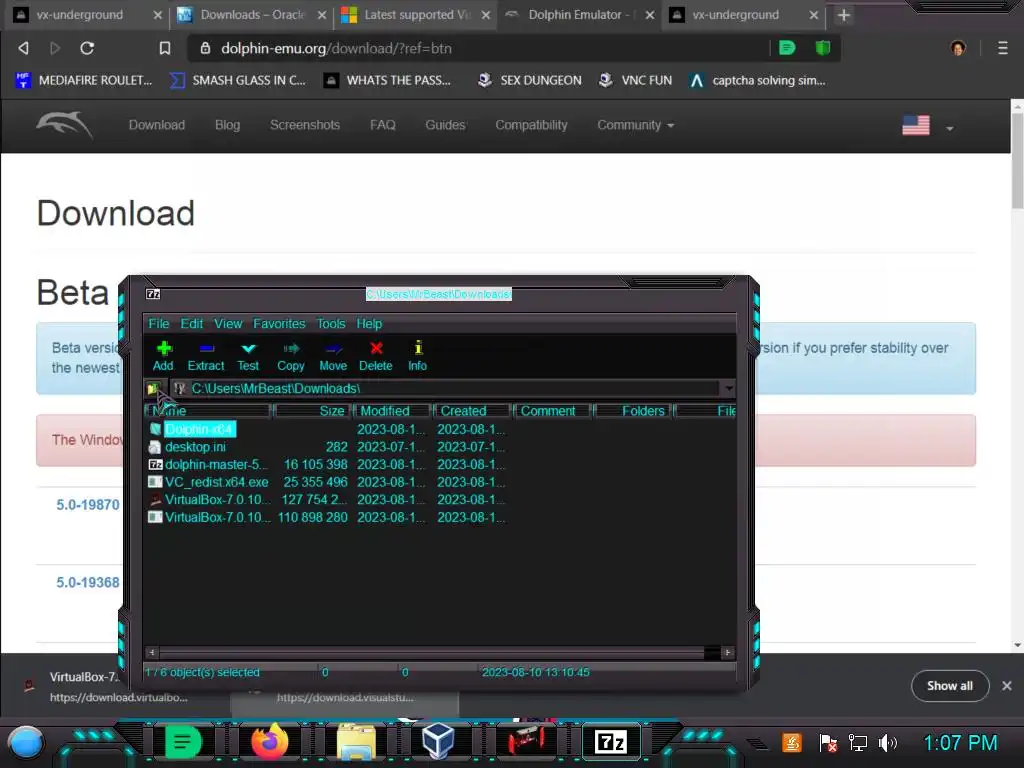Sort by the Comment column header

tap(552, 411)
